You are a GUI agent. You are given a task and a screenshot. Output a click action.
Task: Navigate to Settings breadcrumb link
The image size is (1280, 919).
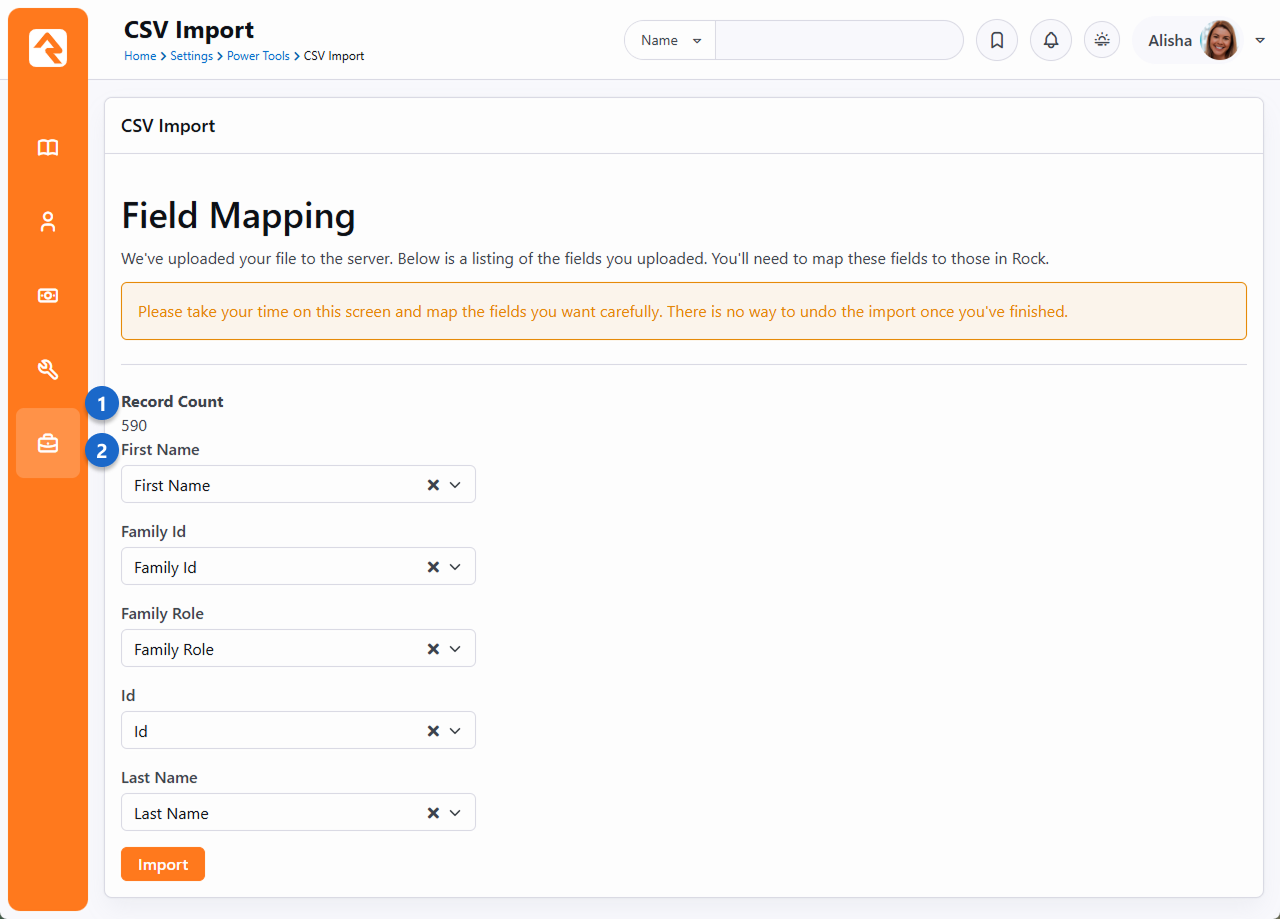[x=191, y=56]
